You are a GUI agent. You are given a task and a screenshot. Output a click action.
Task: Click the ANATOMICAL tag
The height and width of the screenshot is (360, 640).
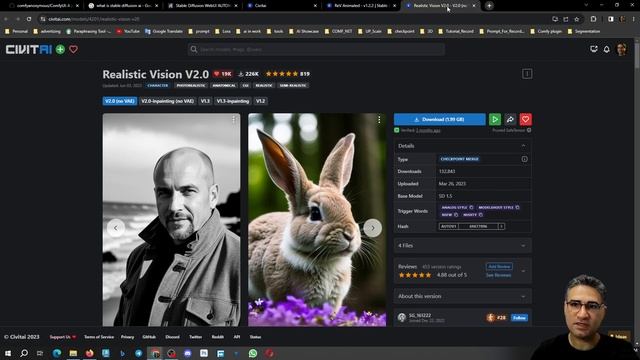(224, 85)
